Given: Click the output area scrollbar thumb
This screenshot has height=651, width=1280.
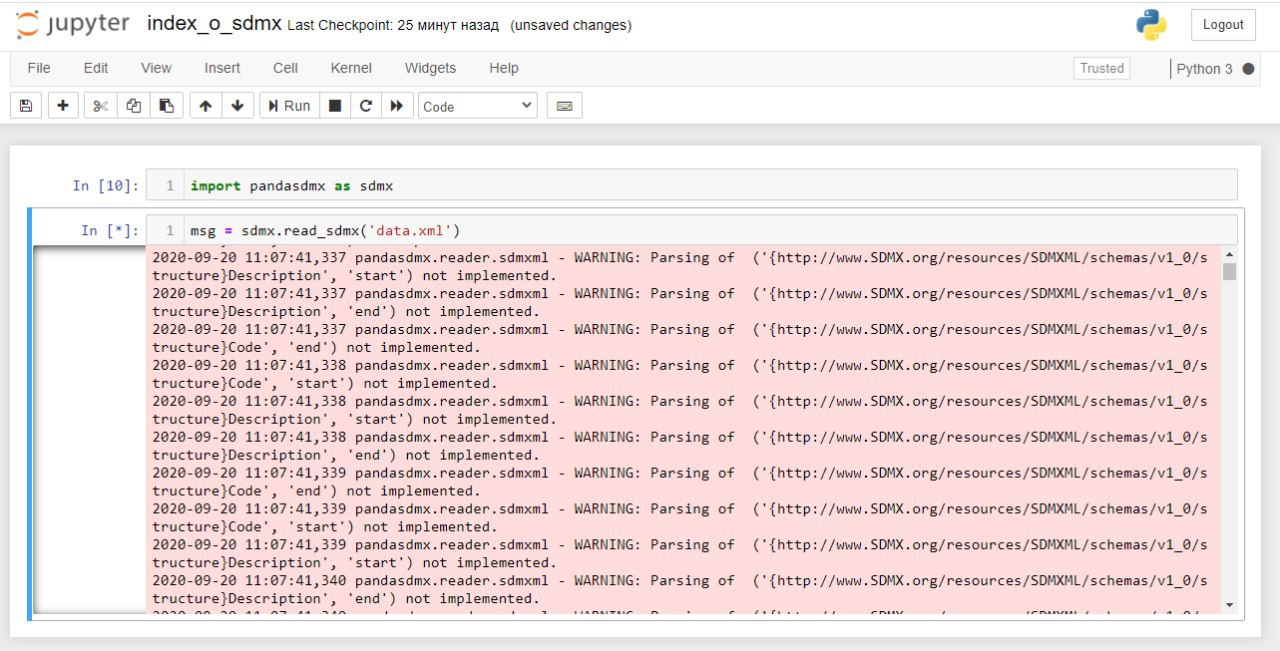Looking at the screenshot, I should click(x=1229, y=272).
